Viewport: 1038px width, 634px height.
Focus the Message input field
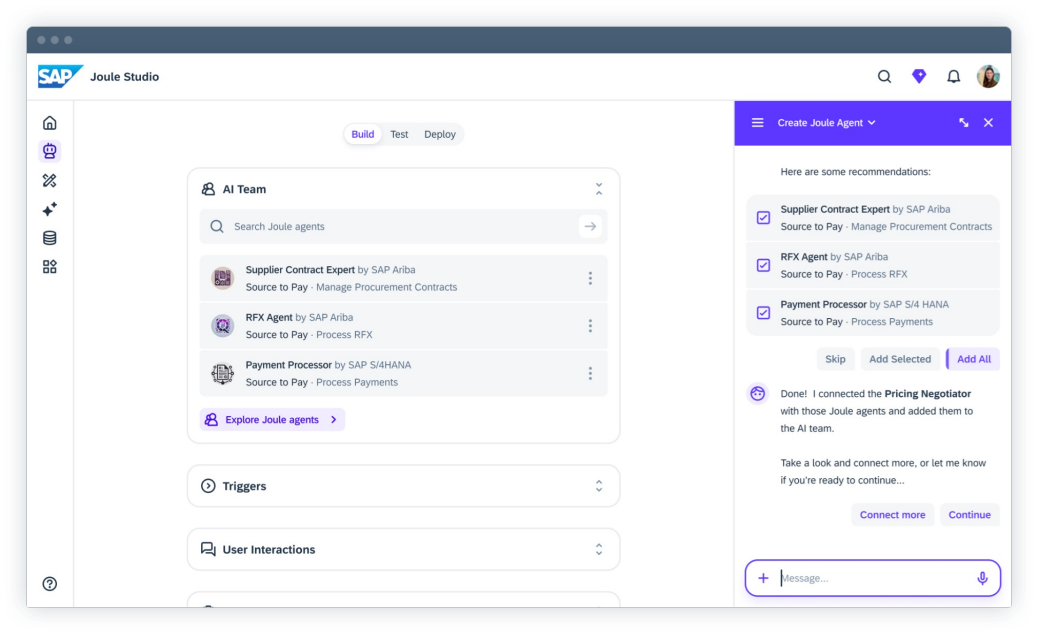point(873,578)
